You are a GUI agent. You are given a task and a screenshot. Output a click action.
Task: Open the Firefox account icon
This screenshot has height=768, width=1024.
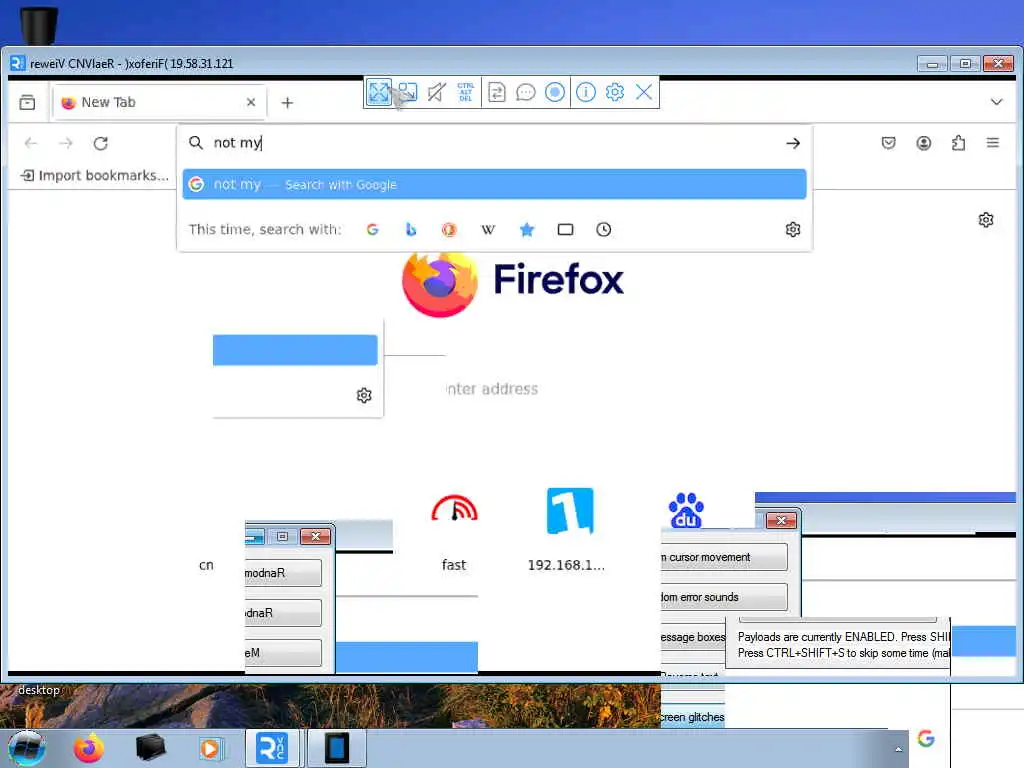[x=923, y=143]
